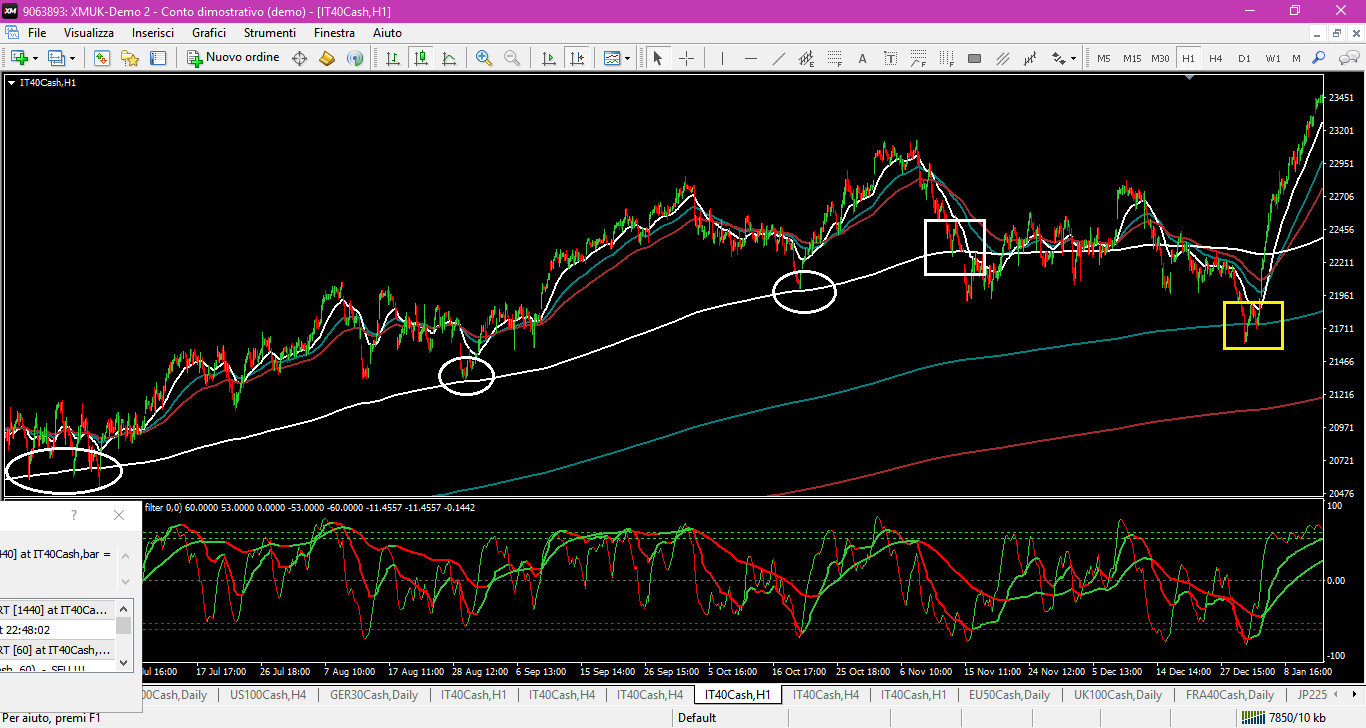Open the Grafici menu

(209, 33)
